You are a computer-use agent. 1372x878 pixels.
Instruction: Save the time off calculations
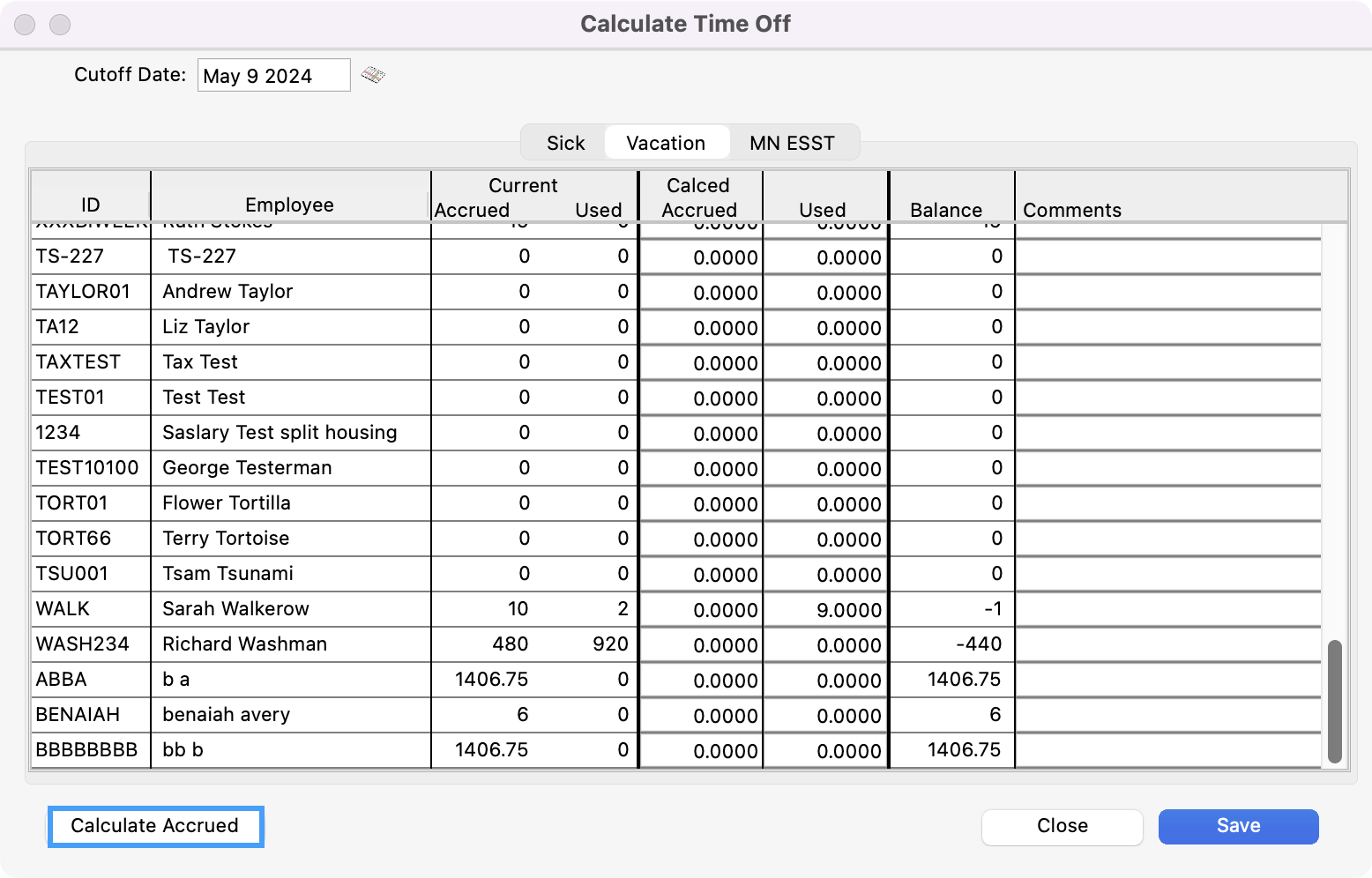click(1238, 826)
